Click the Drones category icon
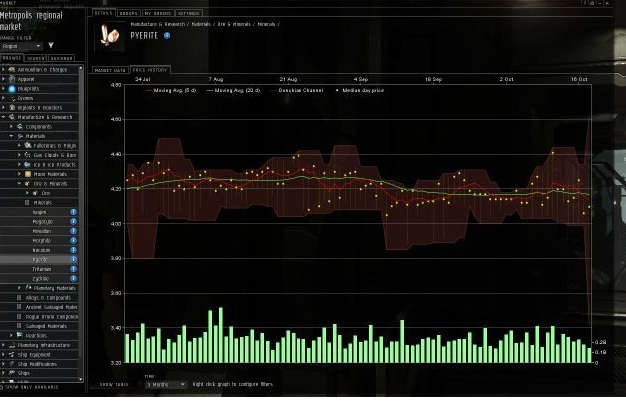This screenshot has width=626, height=414. coord(12,98)
